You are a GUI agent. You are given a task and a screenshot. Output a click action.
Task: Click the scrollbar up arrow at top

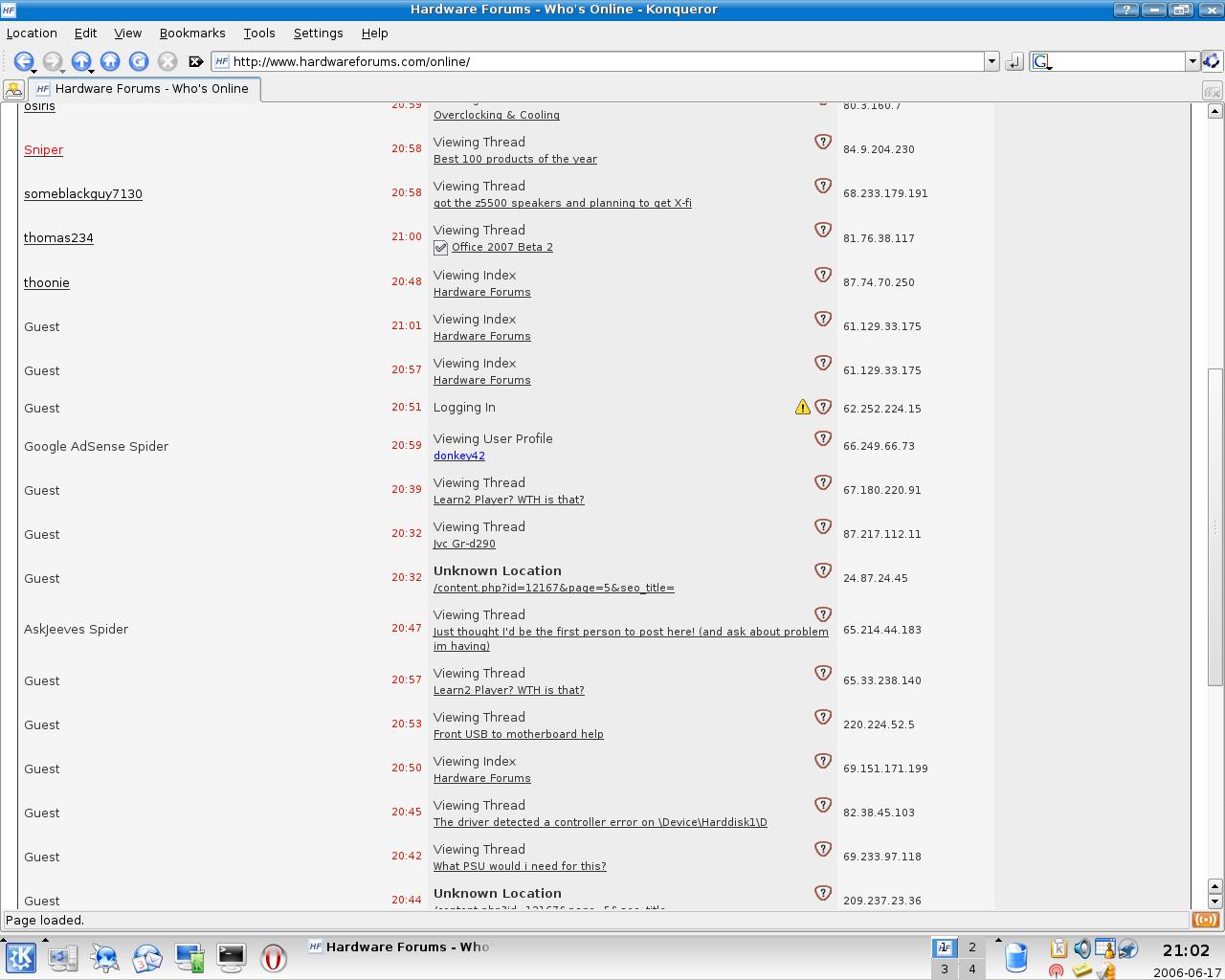pyautogui.click(x=1214, y=111)
